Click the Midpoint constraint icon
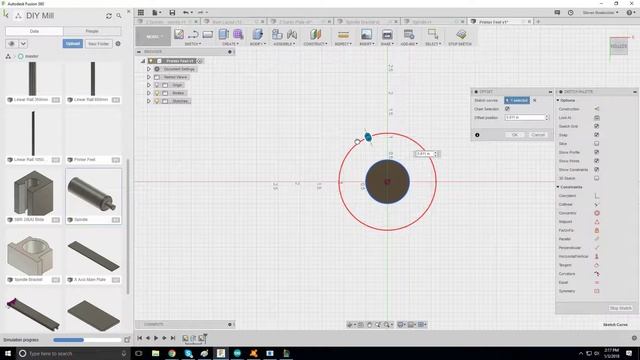 click(597, 222)
